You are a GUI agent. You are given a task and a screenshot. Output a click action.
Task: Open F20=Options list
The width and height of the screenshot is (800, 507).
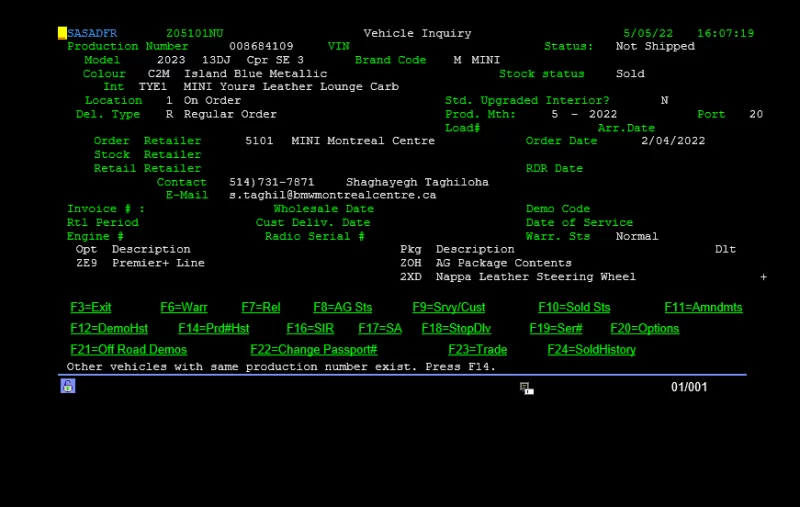pyautogui.click(x=645, y=329)
